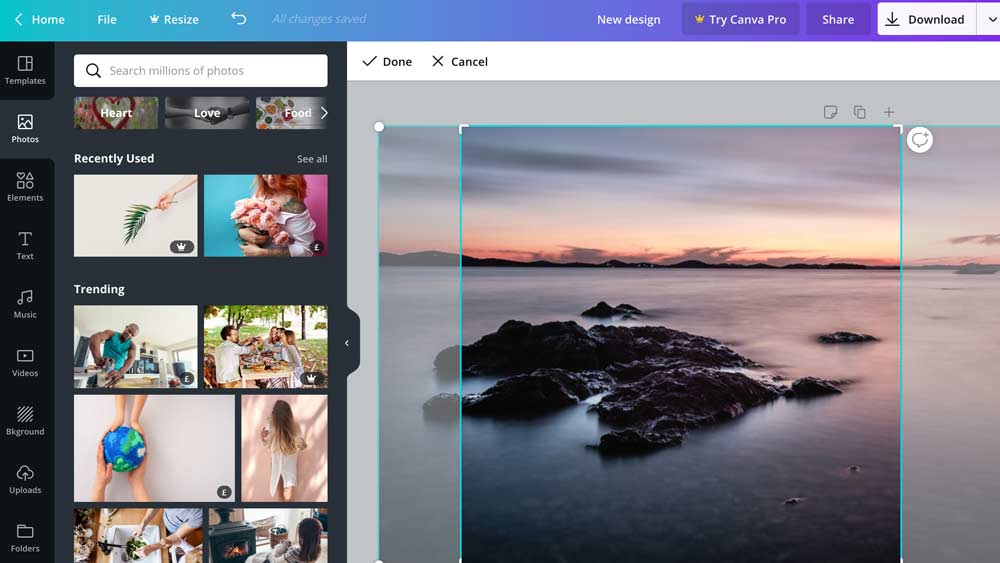Click the add comment bubble icon
The width and height of the screenshot is (1000, 563).
(x=920, y=140)
